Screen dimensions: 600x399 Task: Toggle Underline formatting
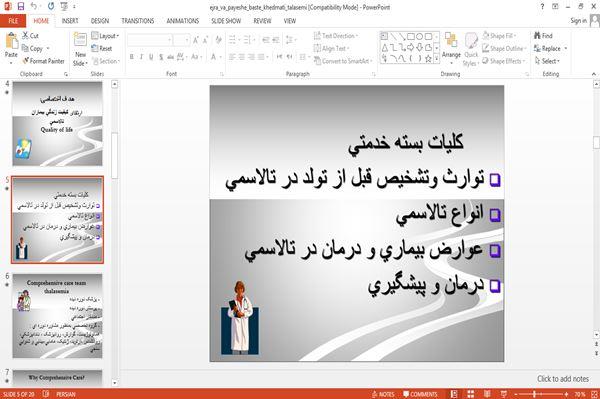coord(151,57)
